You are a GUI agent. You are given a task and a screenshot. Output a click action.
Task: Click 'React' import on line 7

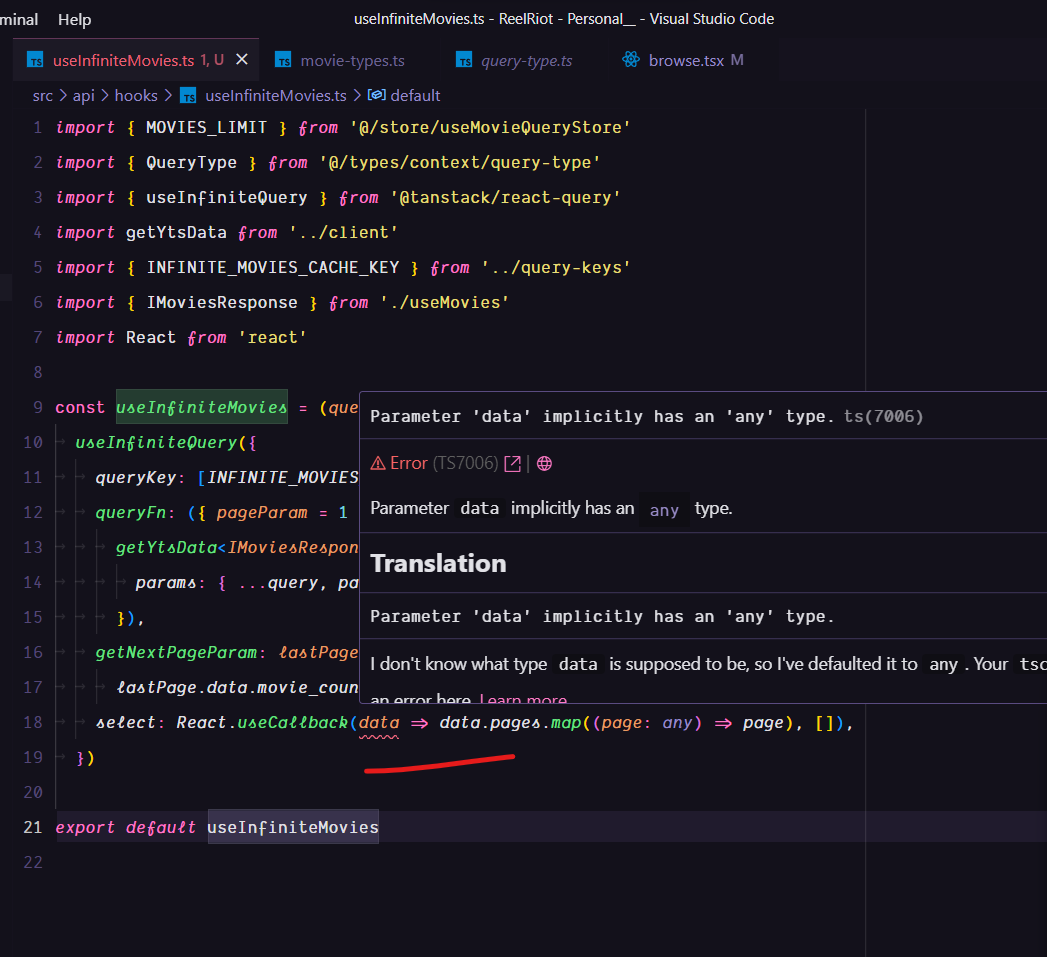pyautogui.click(x=151, y=338)
